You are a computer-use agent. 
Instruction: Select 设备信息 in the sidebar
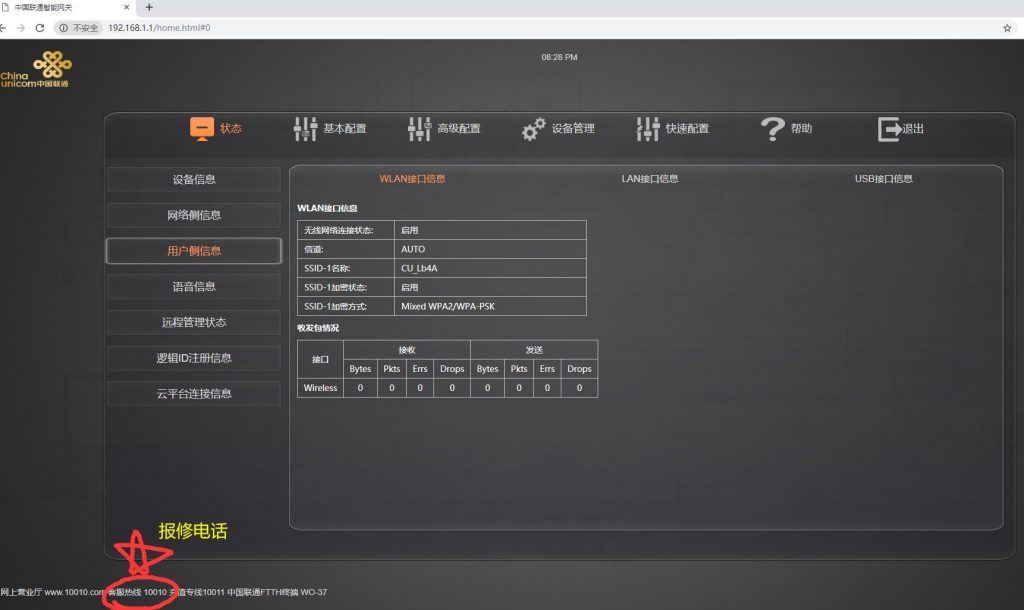[x=193, y=180]
